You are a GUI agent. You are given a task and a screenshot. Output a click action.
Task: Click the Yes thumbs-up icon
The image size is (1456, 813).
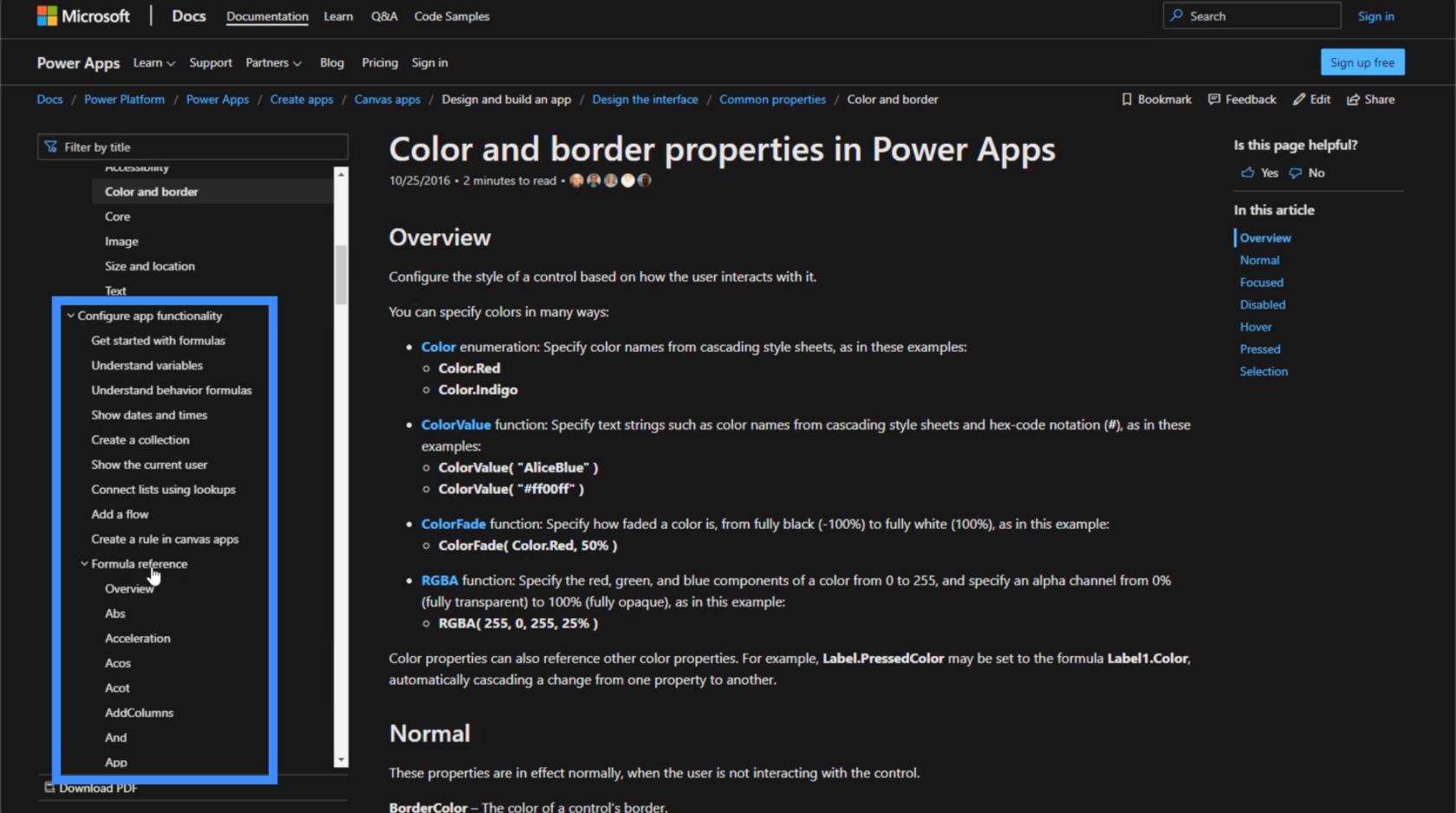point(1247,172)
